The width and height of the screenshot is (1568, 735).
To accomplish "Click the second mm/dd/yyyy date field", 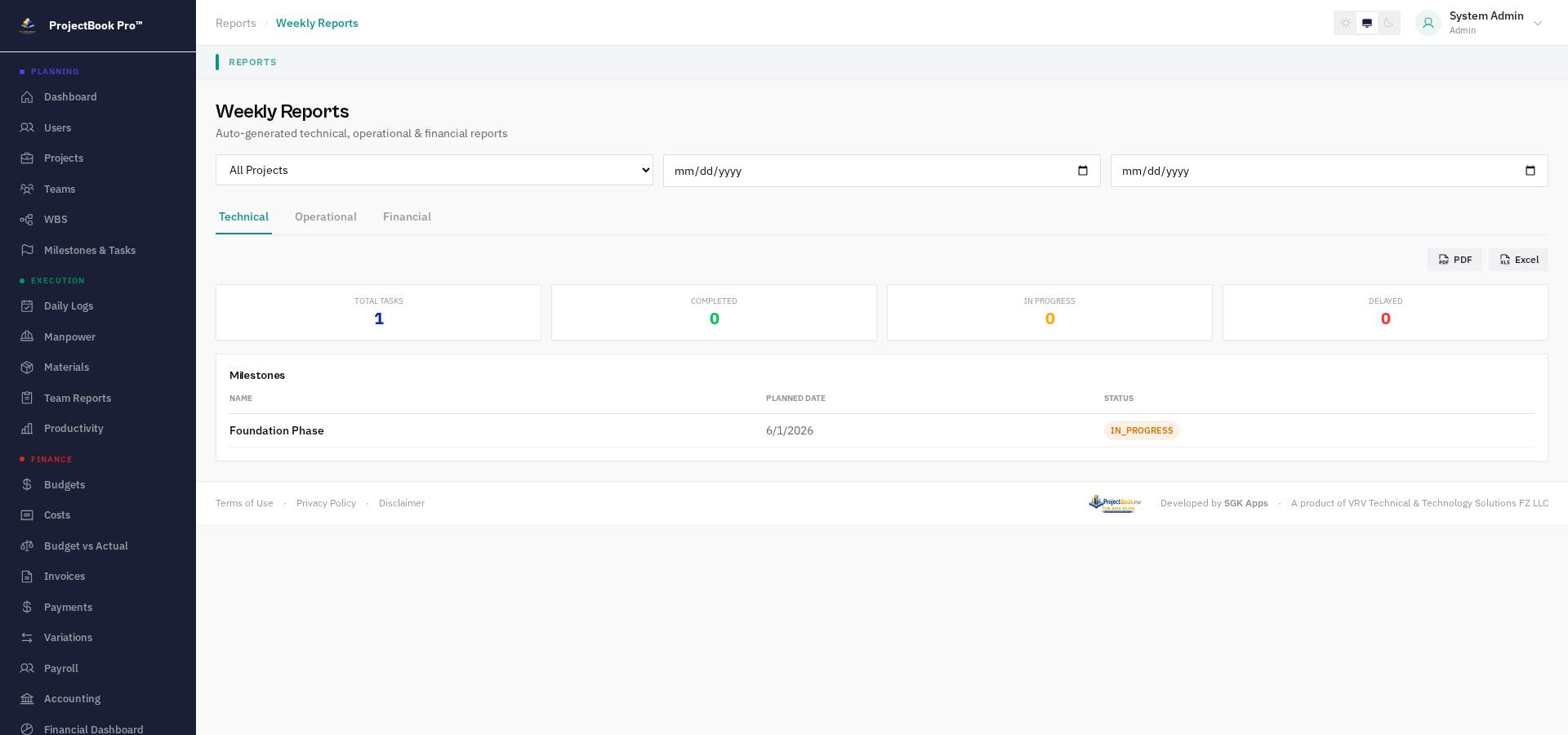I will click(1330, 171).
